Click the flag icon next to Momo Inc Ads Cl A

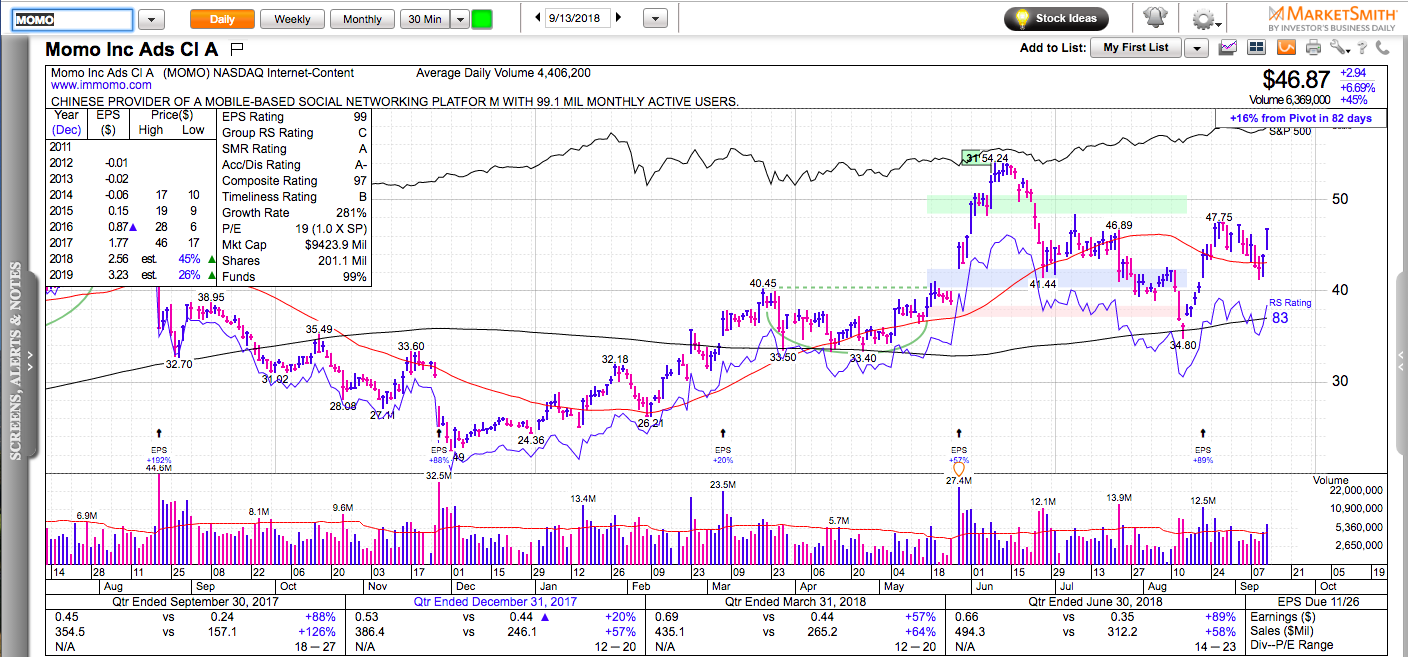pyautogui.click(x=237, y=48)
